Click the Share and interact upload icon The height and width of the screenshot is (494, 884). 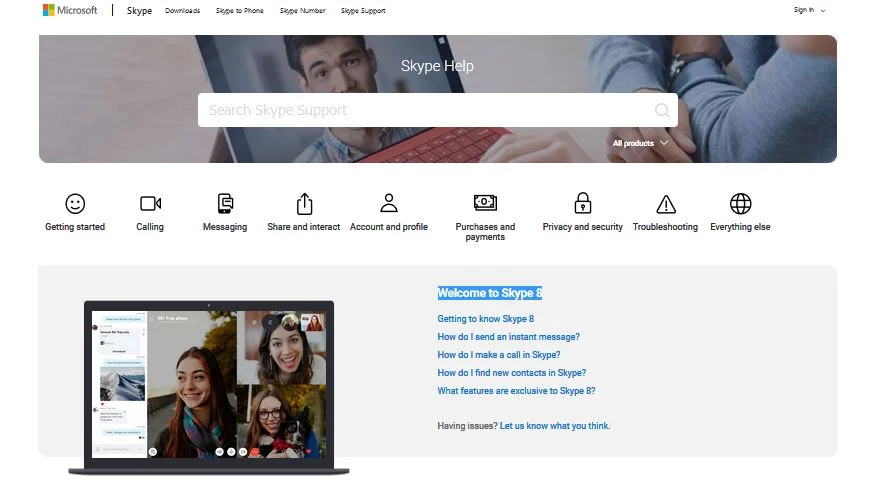tap(304, 204)
